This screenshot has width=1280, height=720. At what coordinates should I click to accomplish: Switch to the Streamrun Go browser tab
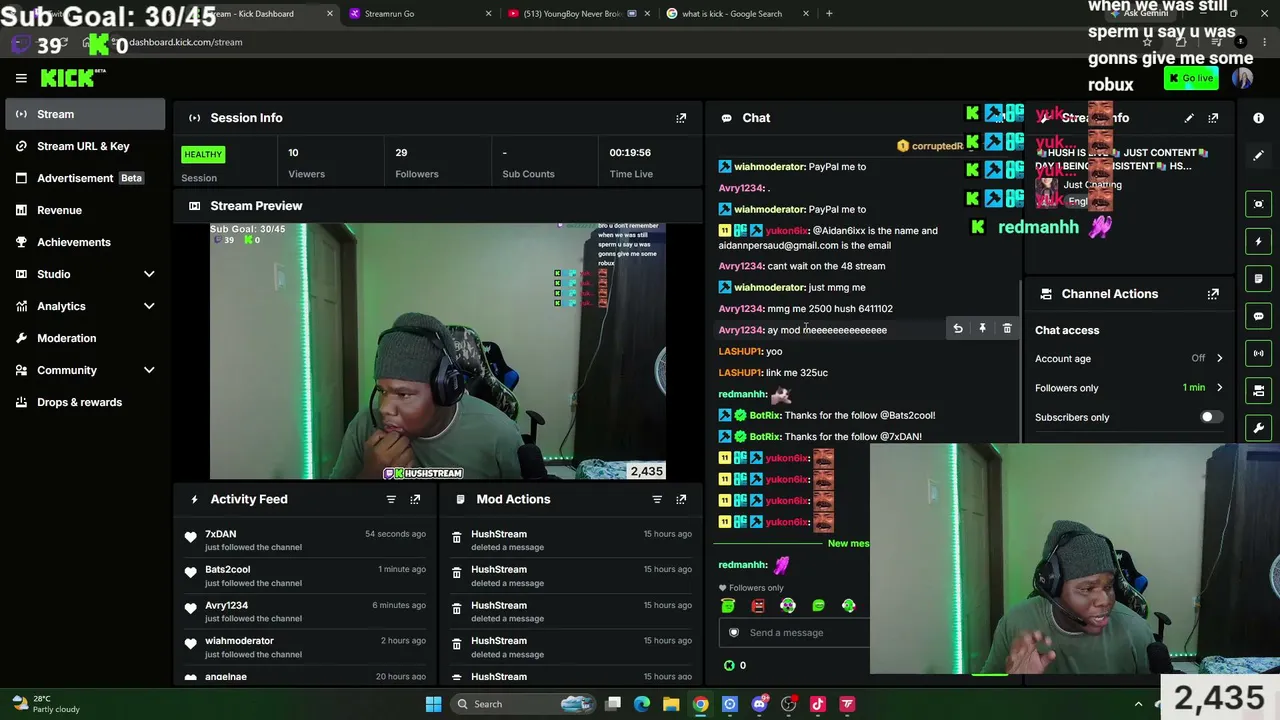pos(420,14)
